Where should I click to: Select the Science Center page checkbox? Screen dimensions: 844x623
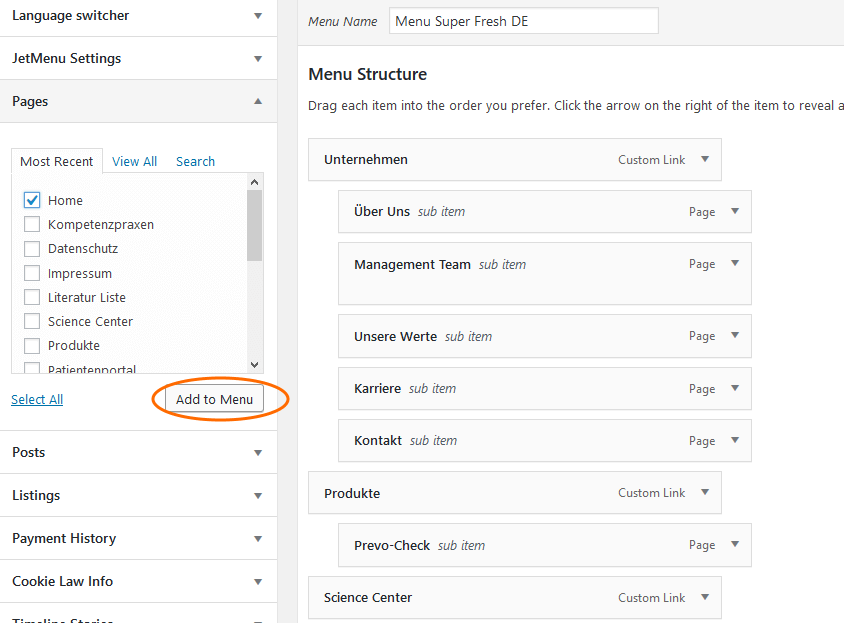(32, 321)
